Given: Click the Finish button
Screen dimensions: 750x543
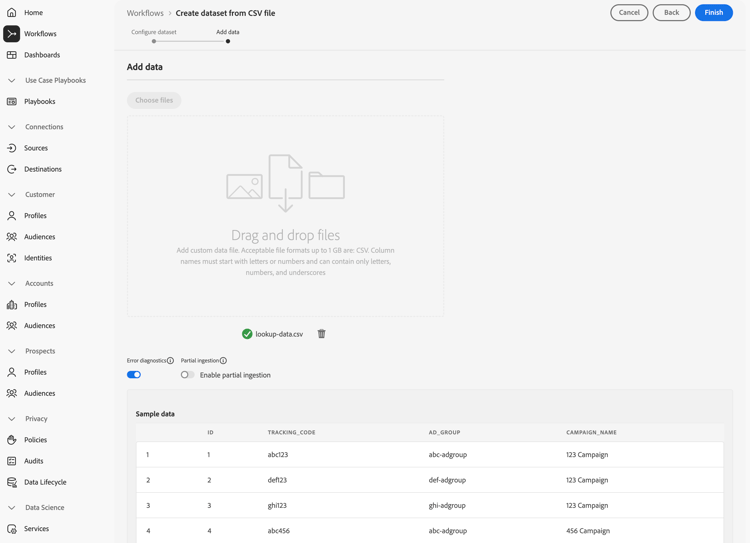Looking at the screenshot, I should [x=713, y=13].
